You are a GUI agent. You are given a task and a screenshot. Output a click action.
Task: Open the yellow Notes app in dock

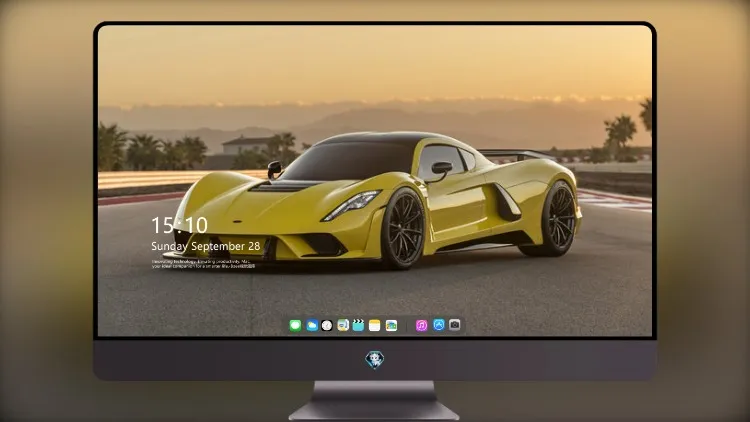[x=375, y=326]
